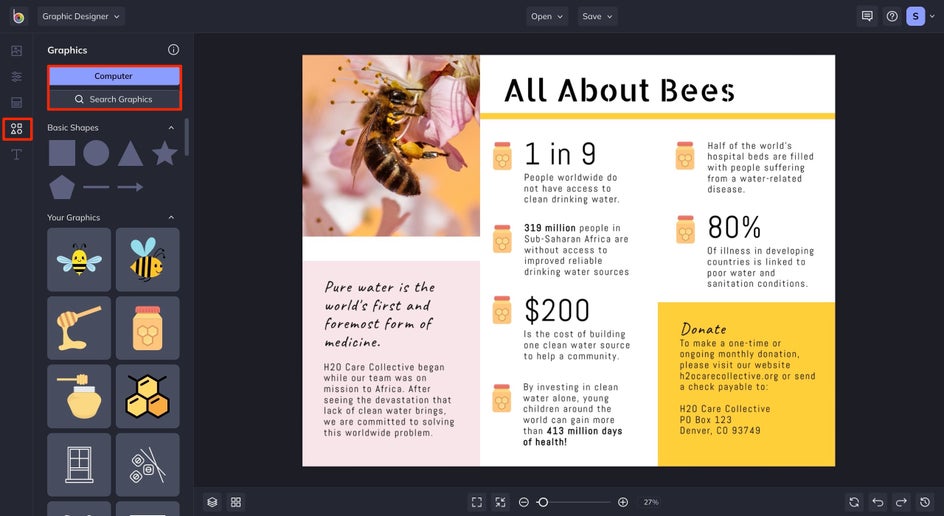The height and width of the screenshot is (516, 944).
Task: Select the sushi and chopsticks graphic thumbnail
Action: tap(148, 465)
